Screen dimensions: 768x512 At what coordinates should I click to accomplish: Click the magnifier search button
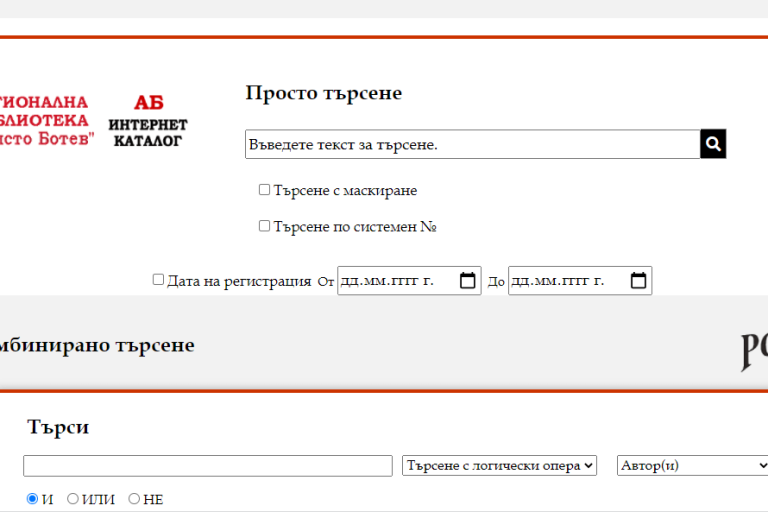point(713,144)
